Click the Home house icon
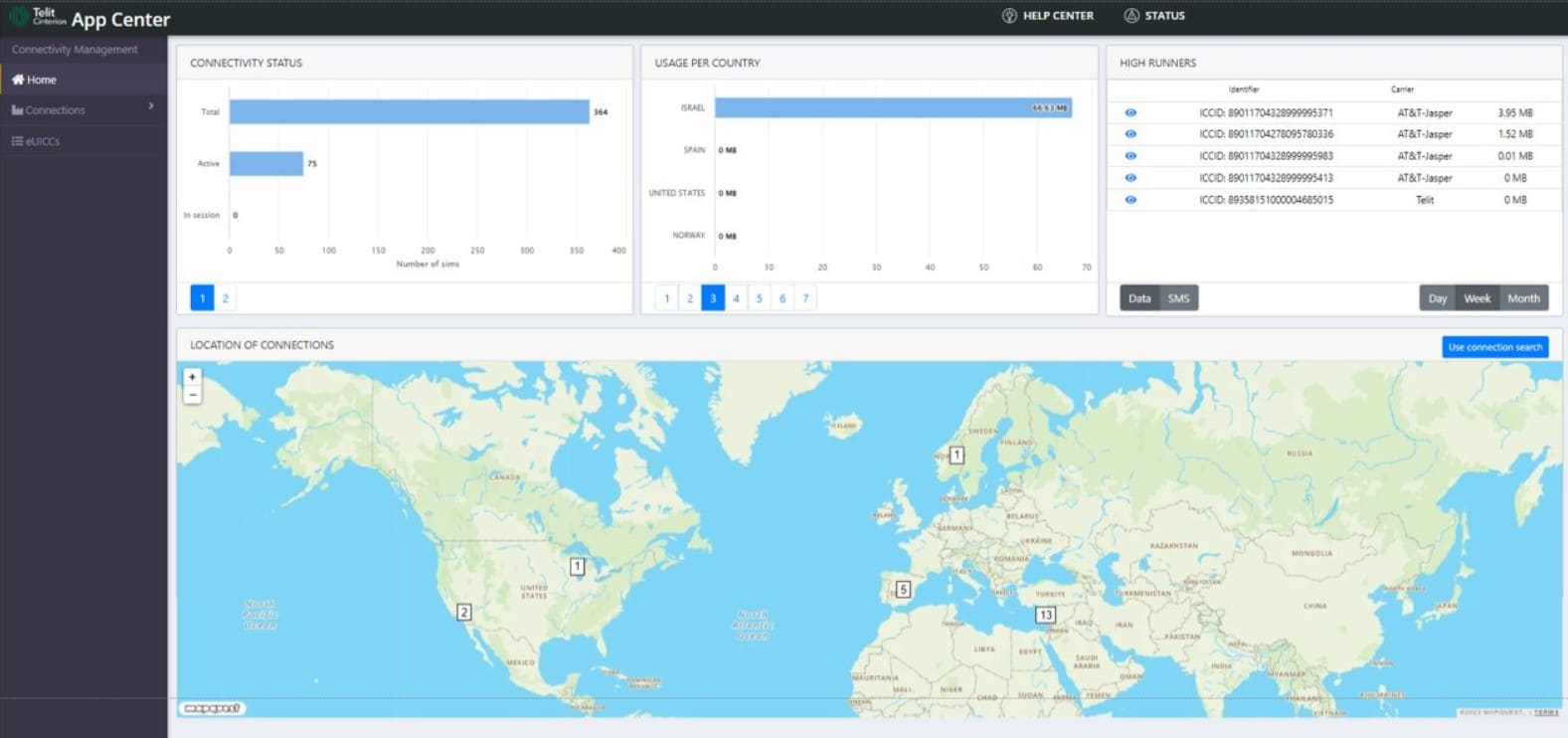The image size is (1568, 738). coord(18,80)
